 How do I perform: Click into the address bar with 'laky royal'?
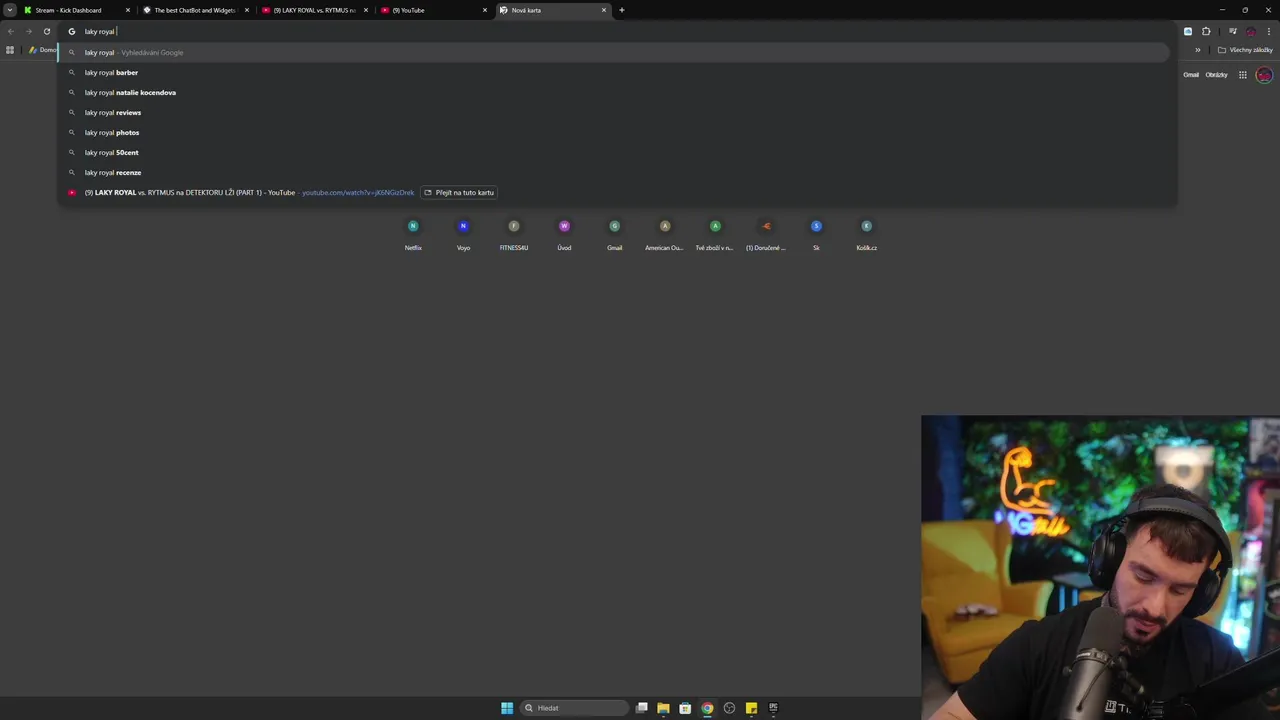click(617, 31)
